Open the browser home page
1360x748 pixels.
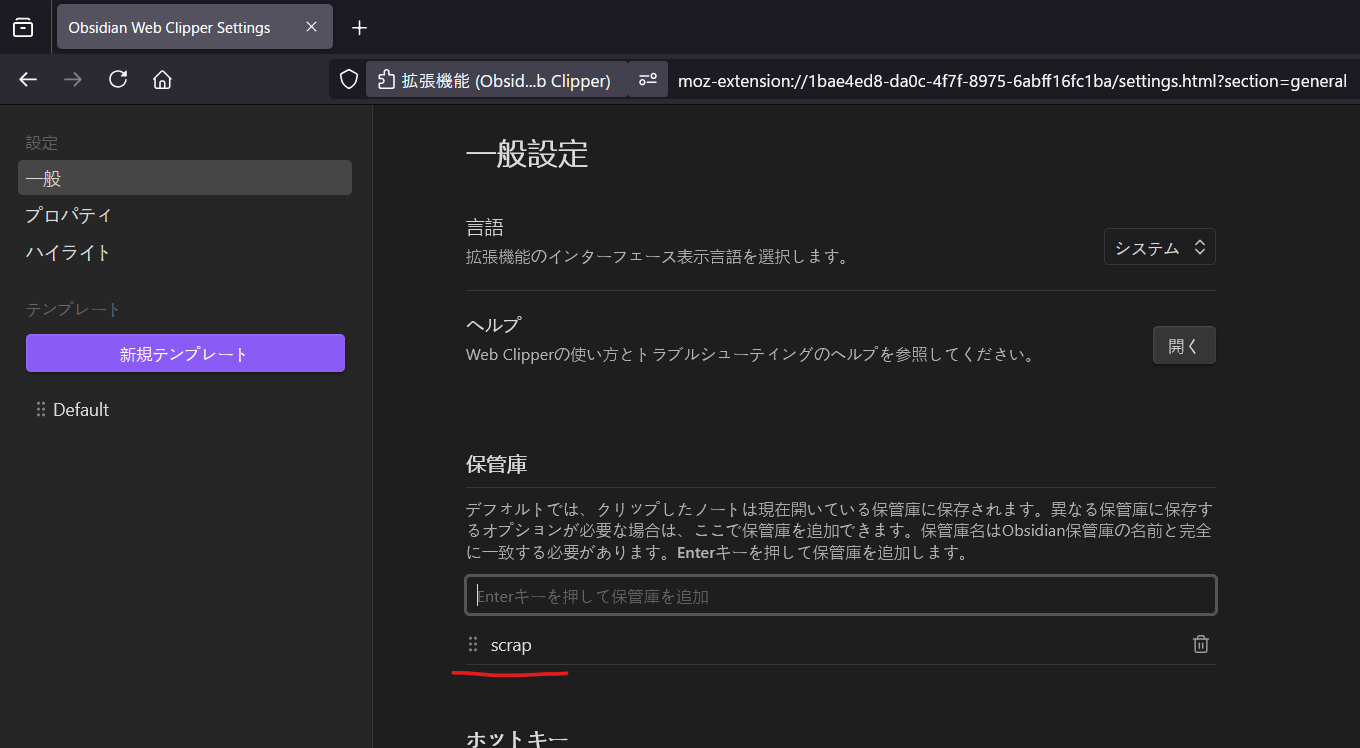(x=162, y=80)
